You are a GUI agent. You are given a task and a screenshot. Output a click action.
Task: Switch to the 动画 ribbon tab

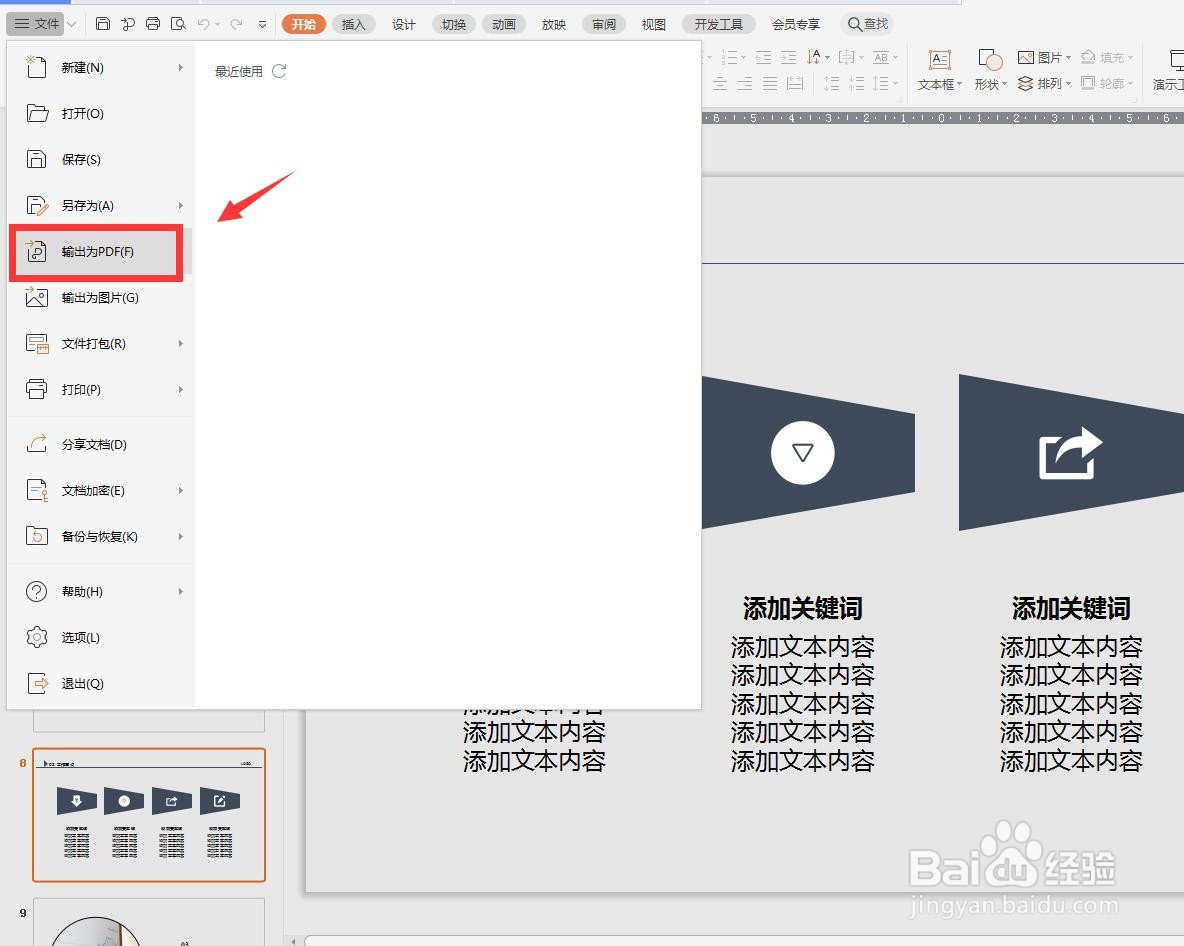pos(504,24)
